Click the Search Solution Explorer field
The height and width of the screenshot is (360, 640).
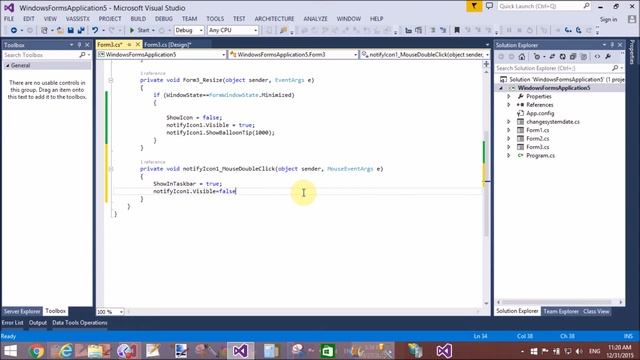tap(554, 68)
